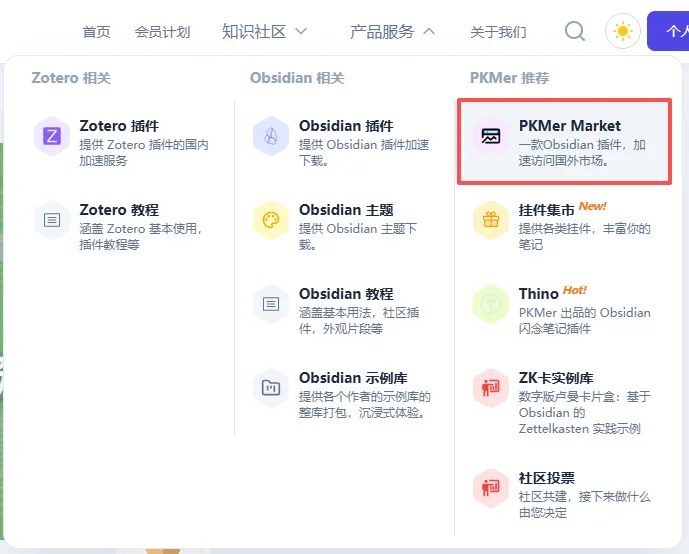Click the Obsidian 插件 gem icon
The width and height of the screenshot is (689, 554).
(271, 136)
